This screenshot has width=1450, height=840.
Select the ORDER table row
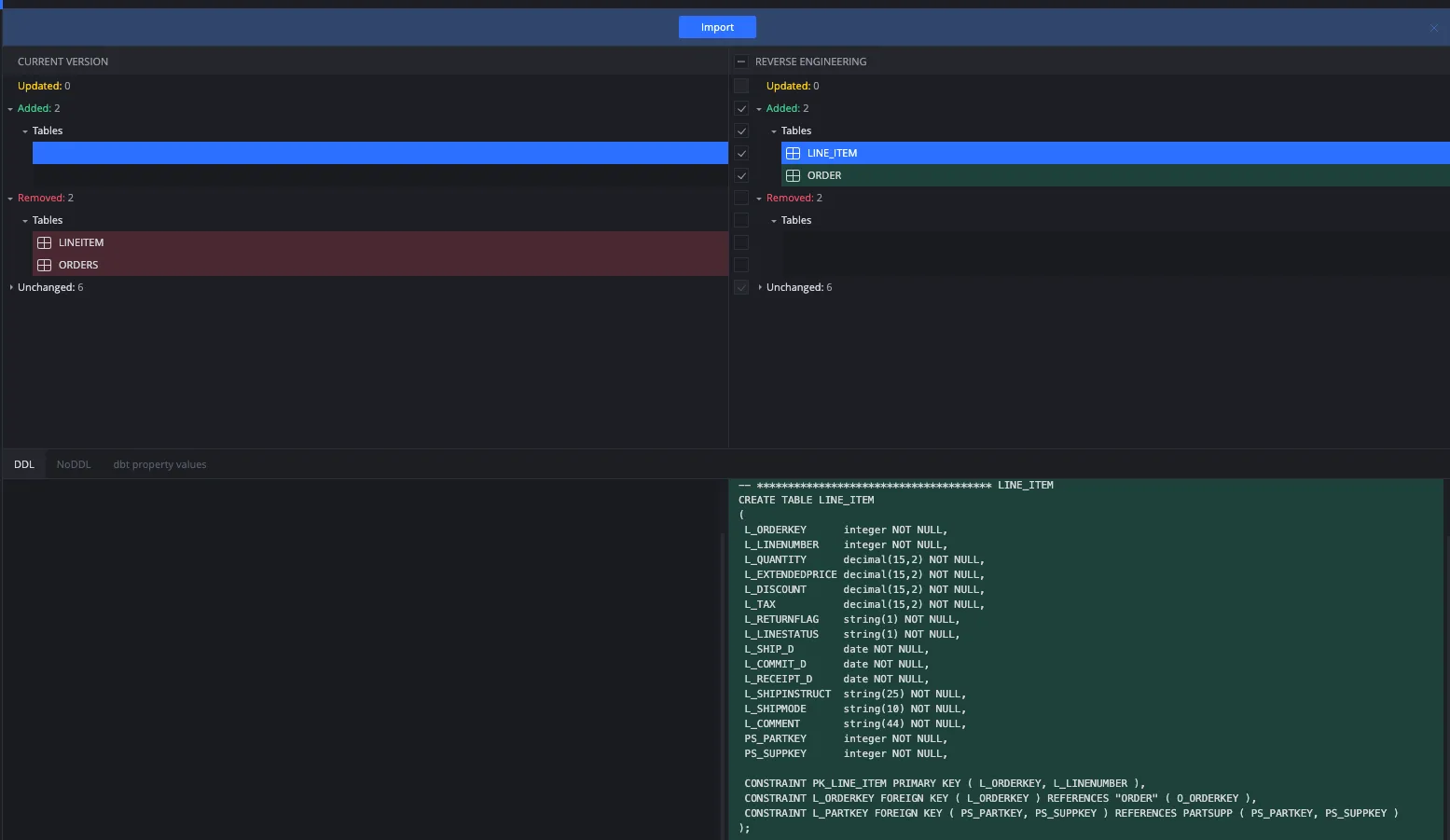tap(1115, 175)
